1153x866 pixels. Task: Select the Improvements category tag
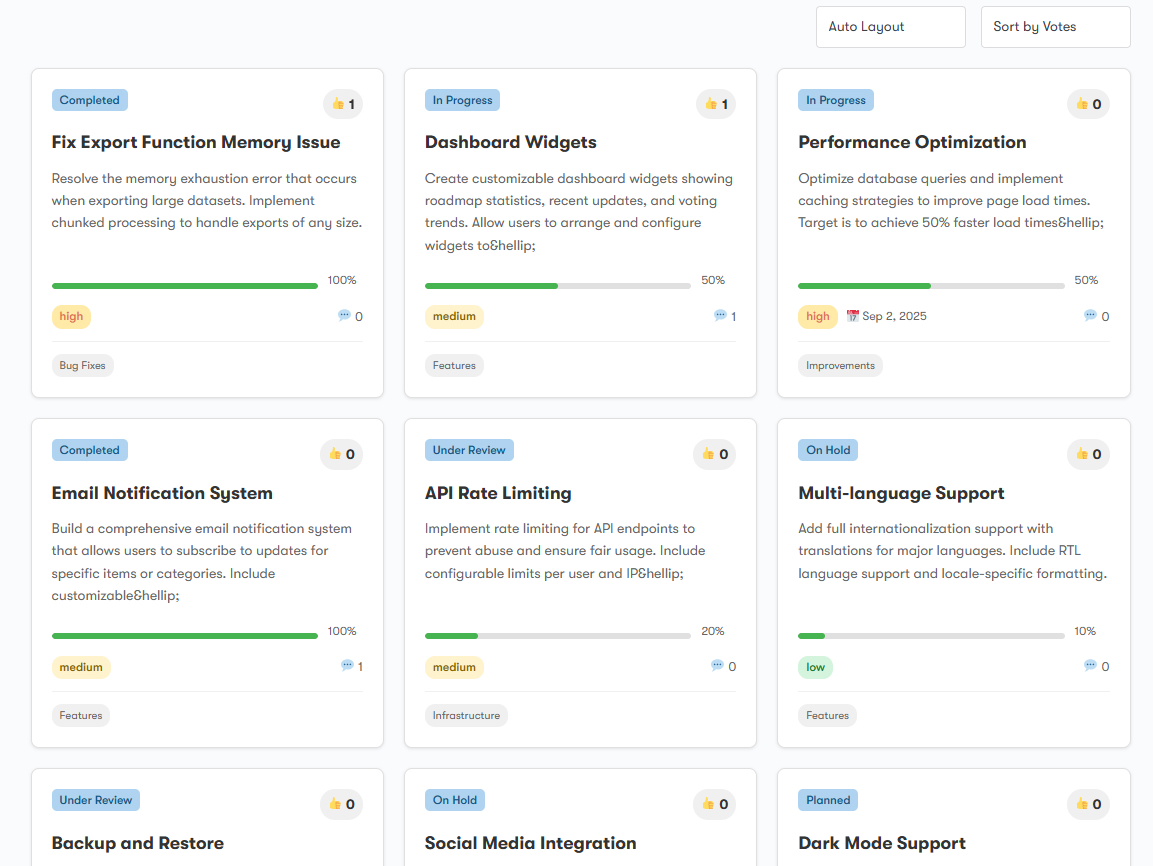click(x=840, y=366)
